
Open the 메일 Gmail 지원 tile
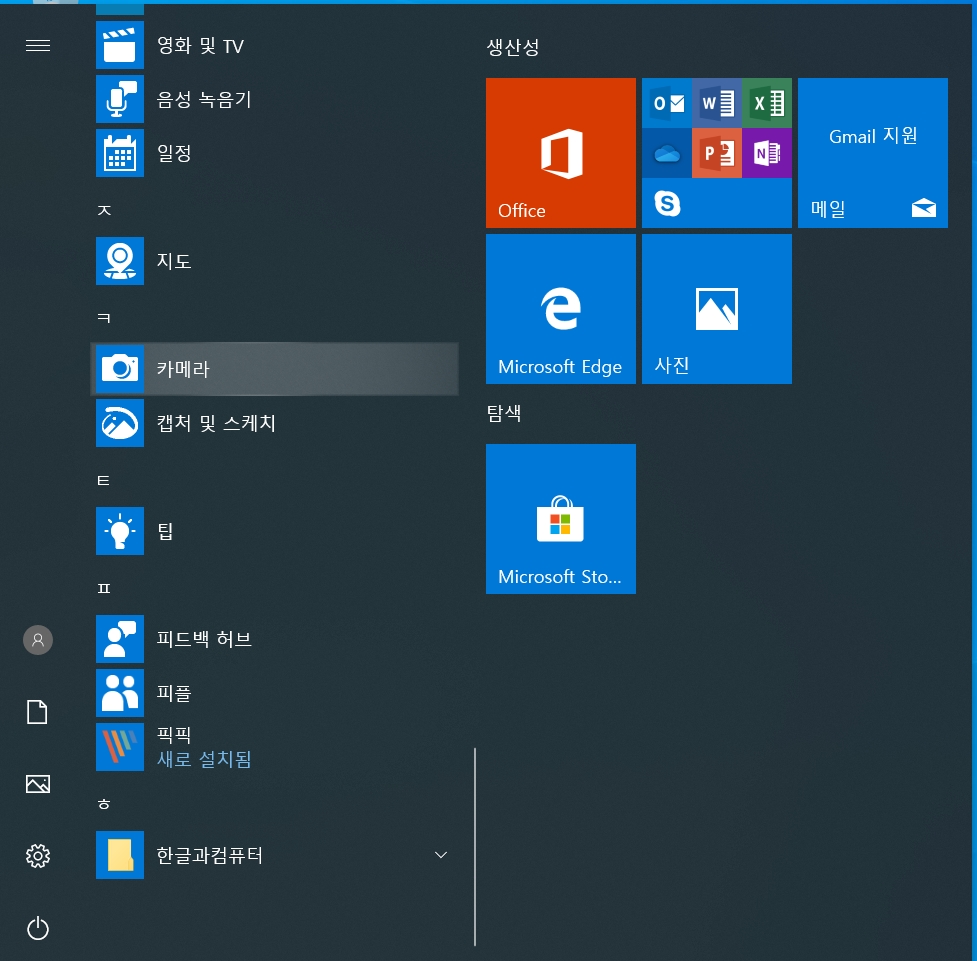pos(873,153)
